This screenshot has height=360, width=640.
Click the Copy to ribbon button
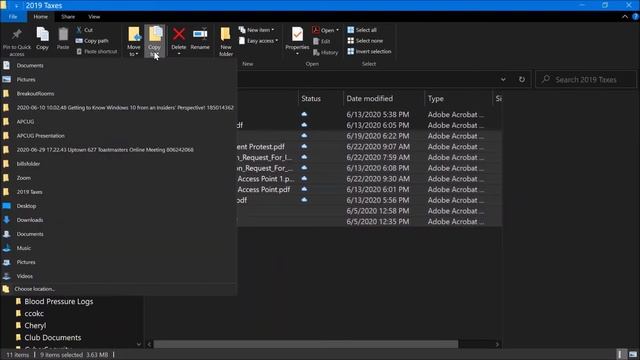(155, 41)
